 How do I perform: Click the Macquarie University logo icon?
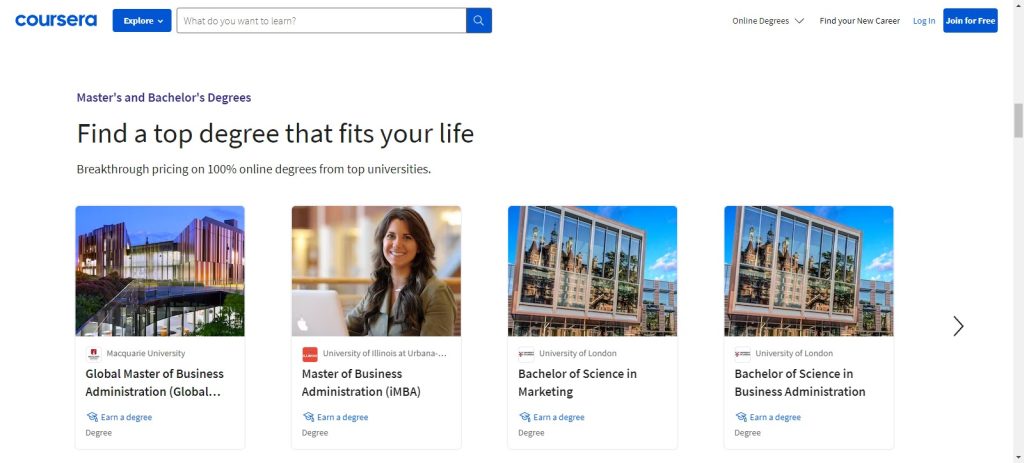93,353
